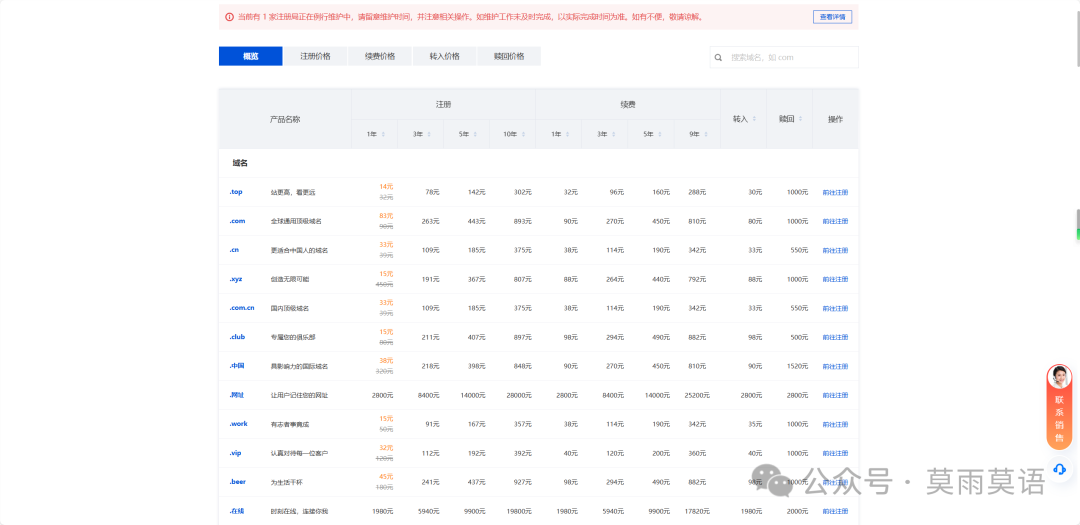Sort by the 续费 9年 column arrows
The image size is (1080, 525).
coord(707,134)
